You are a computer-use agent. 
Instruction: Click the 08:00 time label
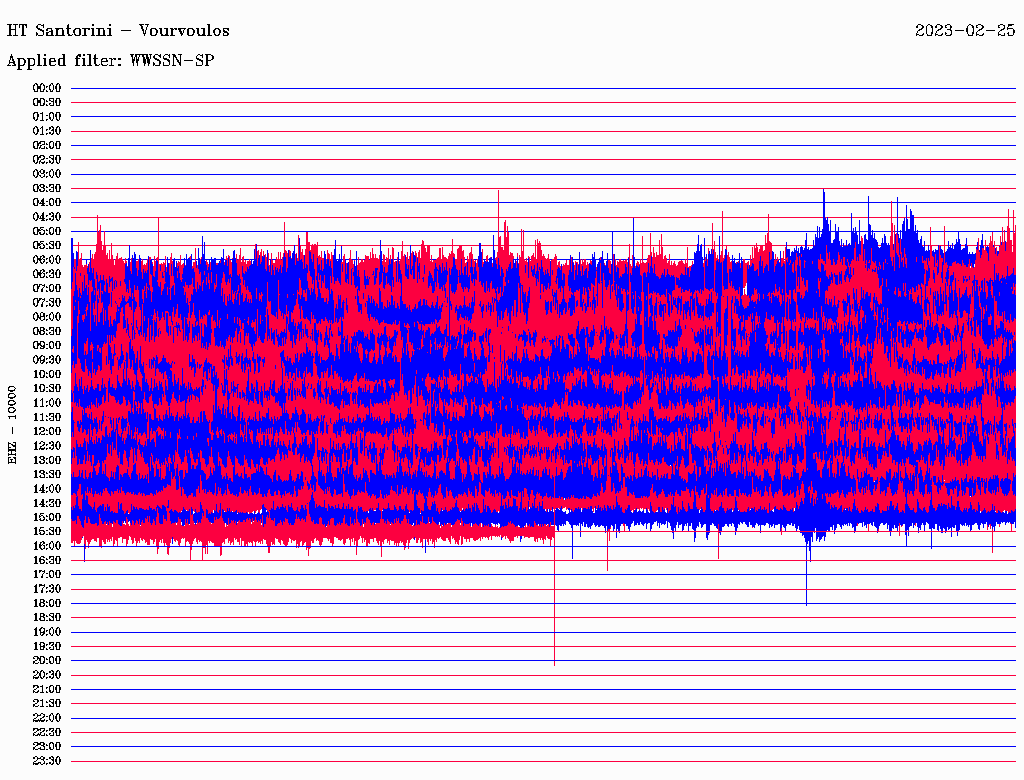pyautogui.click(x=47, y=317)
